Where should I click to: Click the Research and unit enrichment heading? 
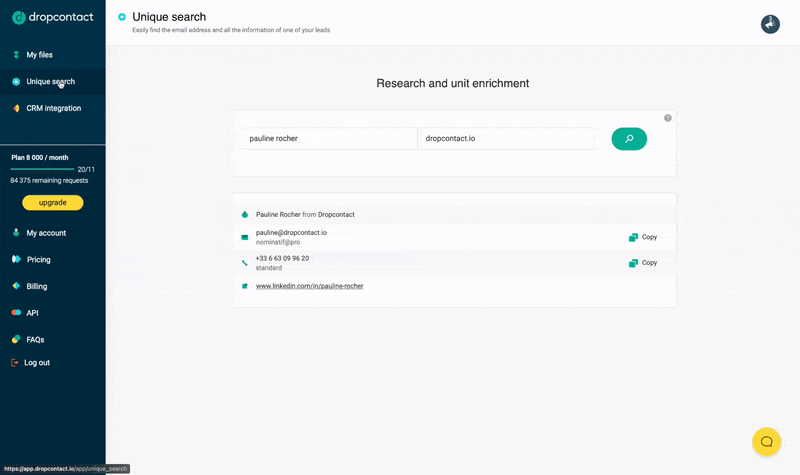point(453,83)
